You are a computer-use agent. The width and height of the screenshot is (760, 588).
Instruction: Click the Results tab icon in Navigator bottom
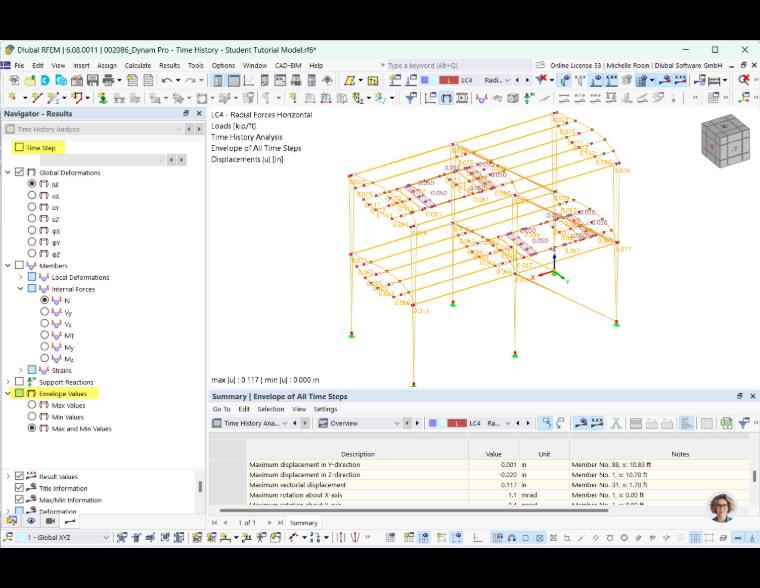coord(70,521)
